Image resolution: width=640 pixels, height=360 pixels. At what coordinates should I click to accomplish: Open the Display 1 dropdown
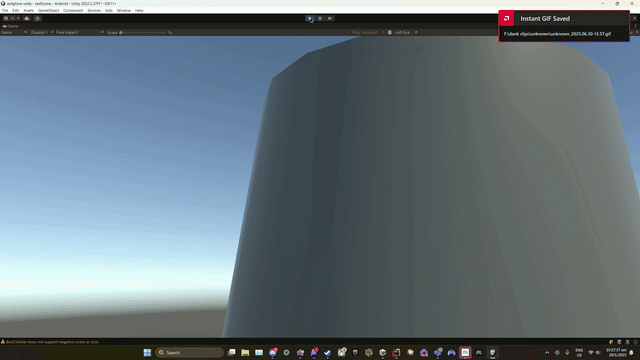[x=42, y=32]
